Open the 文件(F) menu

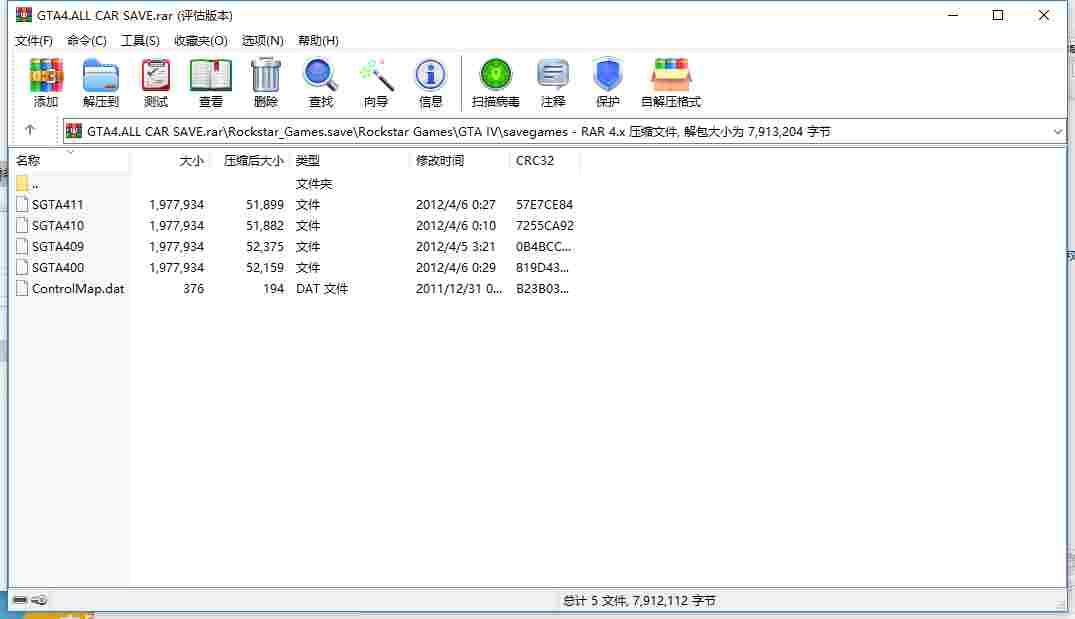pyautogui.click(x=34, y=40)
